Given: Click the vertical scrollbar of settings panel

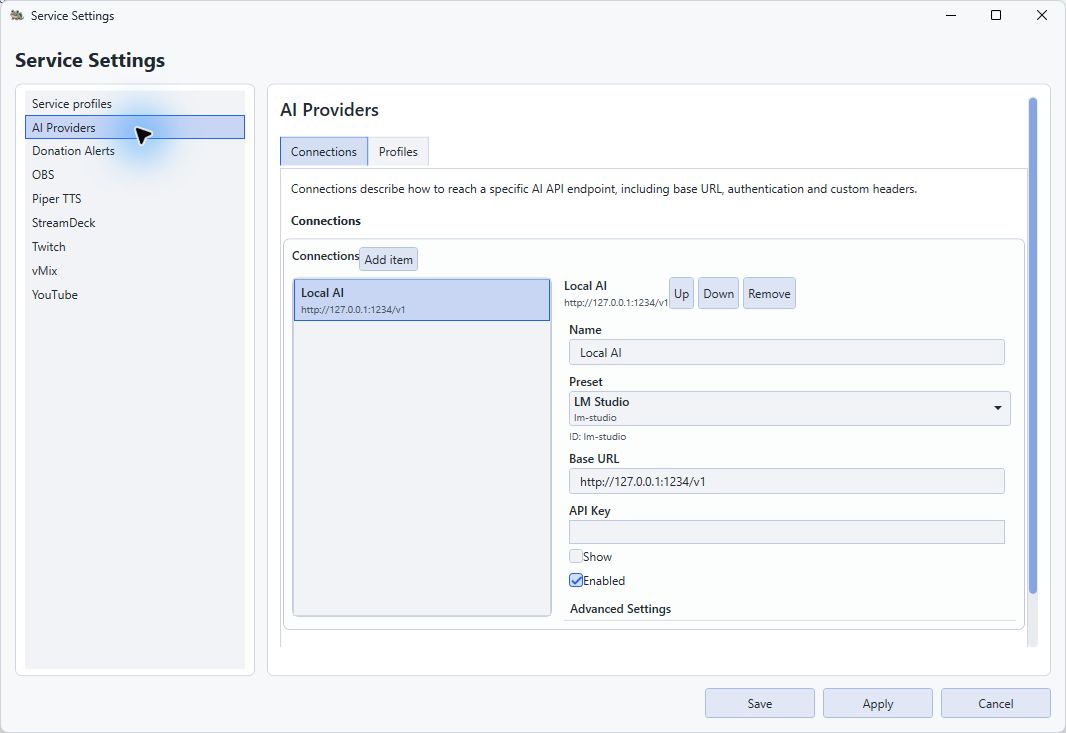Looking at the screenshot, I should pyautogui.click(x=1033, y=345).
